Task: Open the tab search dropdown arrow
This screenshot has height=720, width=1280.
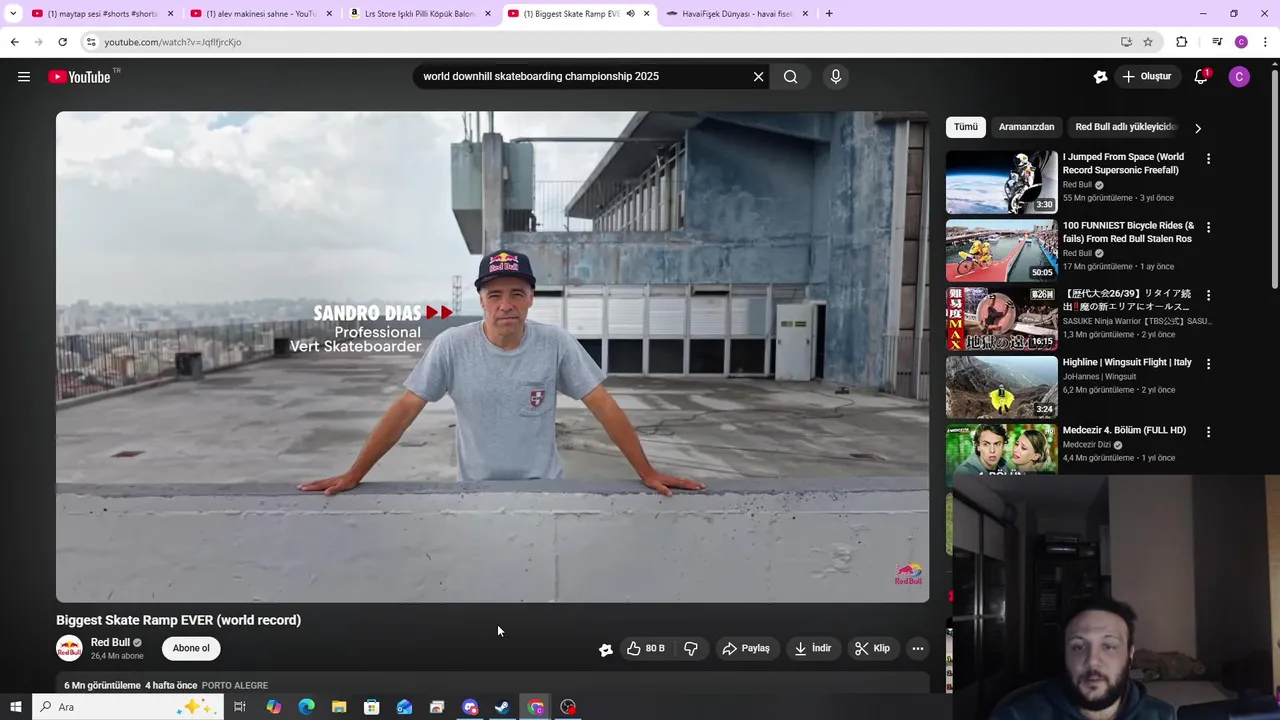Action: click(13, 14)
